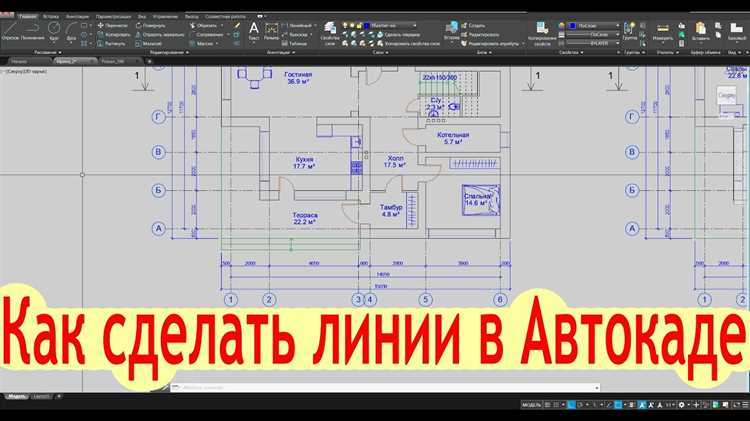Viewport: 750px width, 421px height.
Task: Click the Создать block tool
Action: coord(473,25)
